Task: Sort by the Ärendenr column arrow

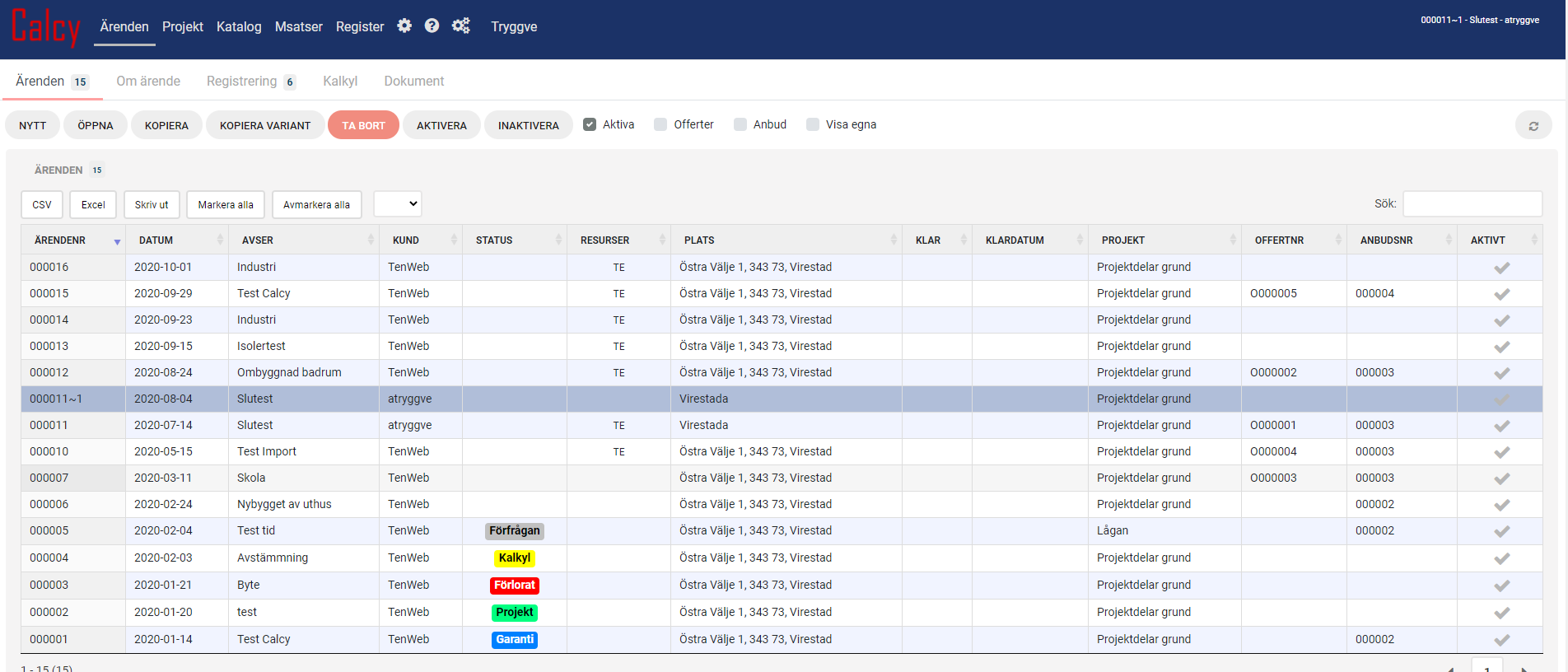Action: tap(117, 241)
